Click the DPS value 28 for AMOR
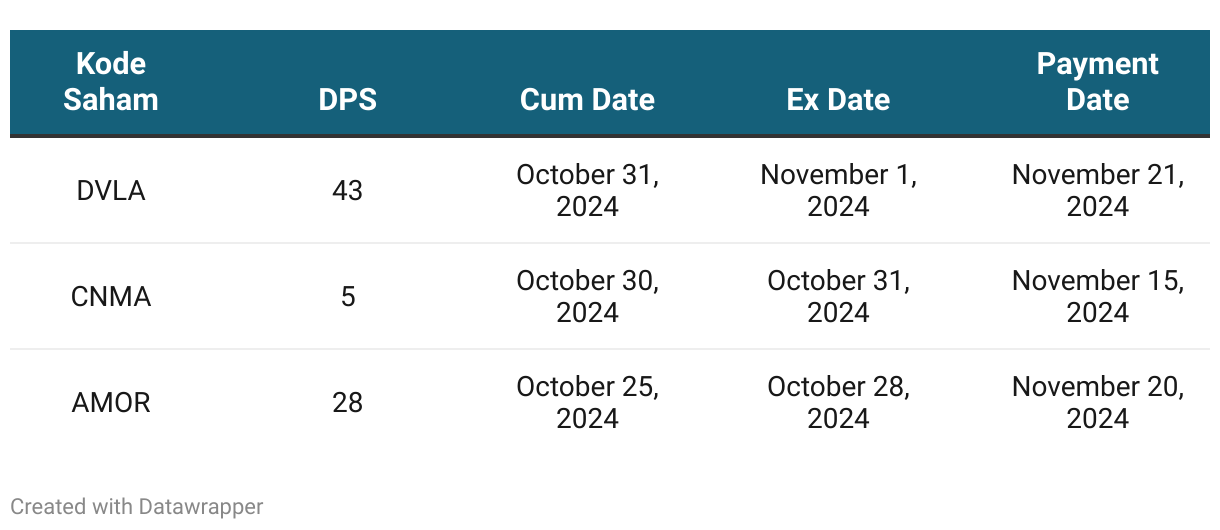 click(348, 402)
